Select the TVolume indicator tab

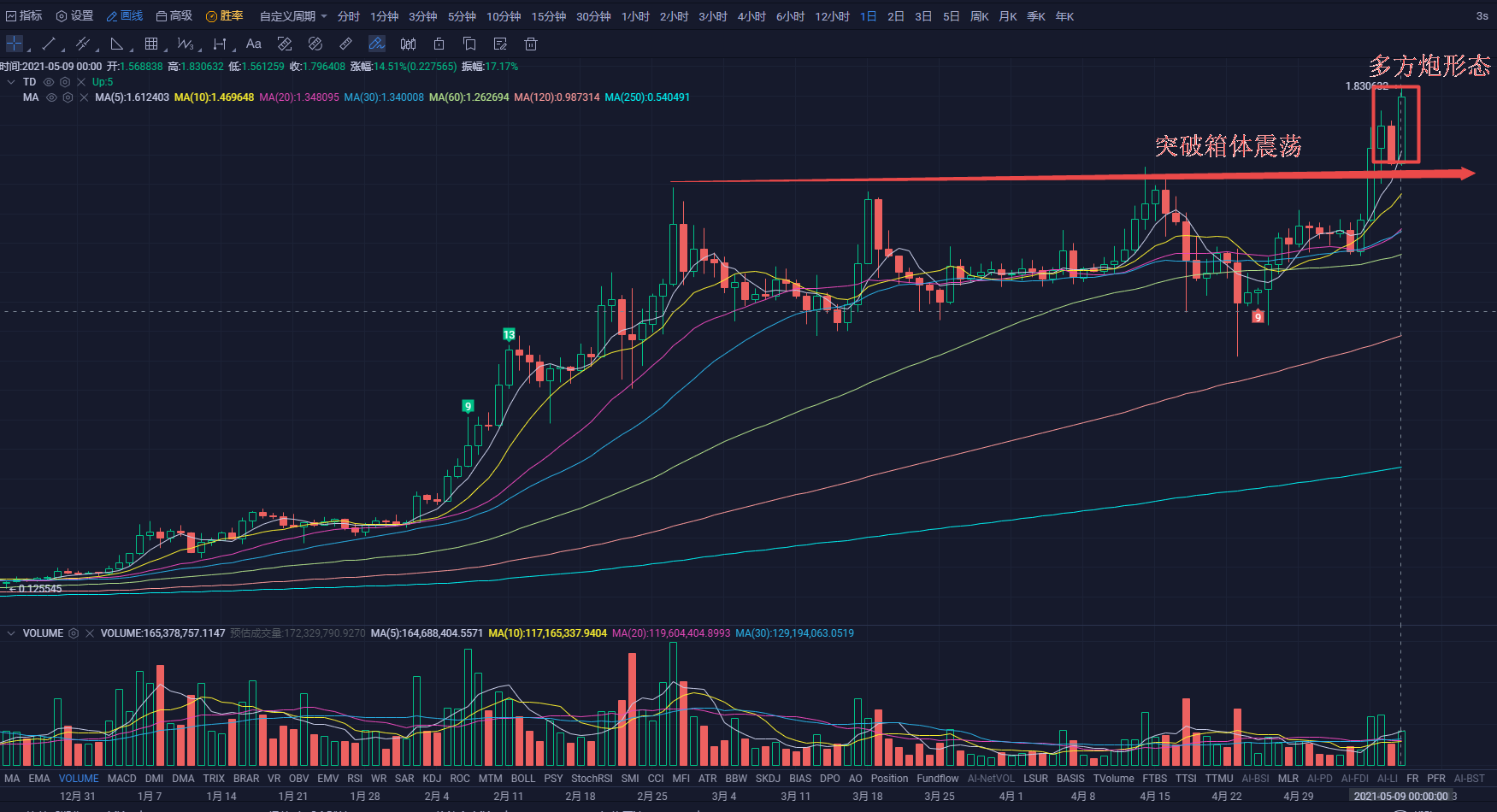[x=1114, y=779]
